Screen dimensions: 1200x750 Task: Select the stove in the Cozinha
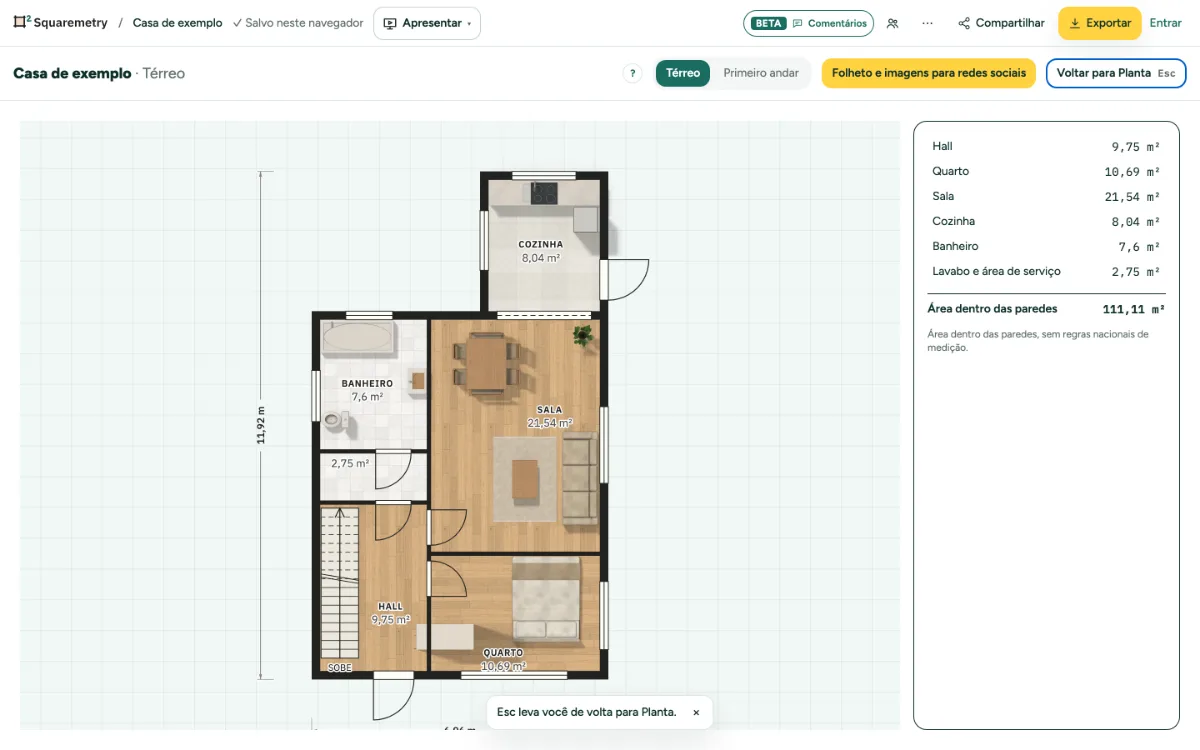[x=544, y=193]
